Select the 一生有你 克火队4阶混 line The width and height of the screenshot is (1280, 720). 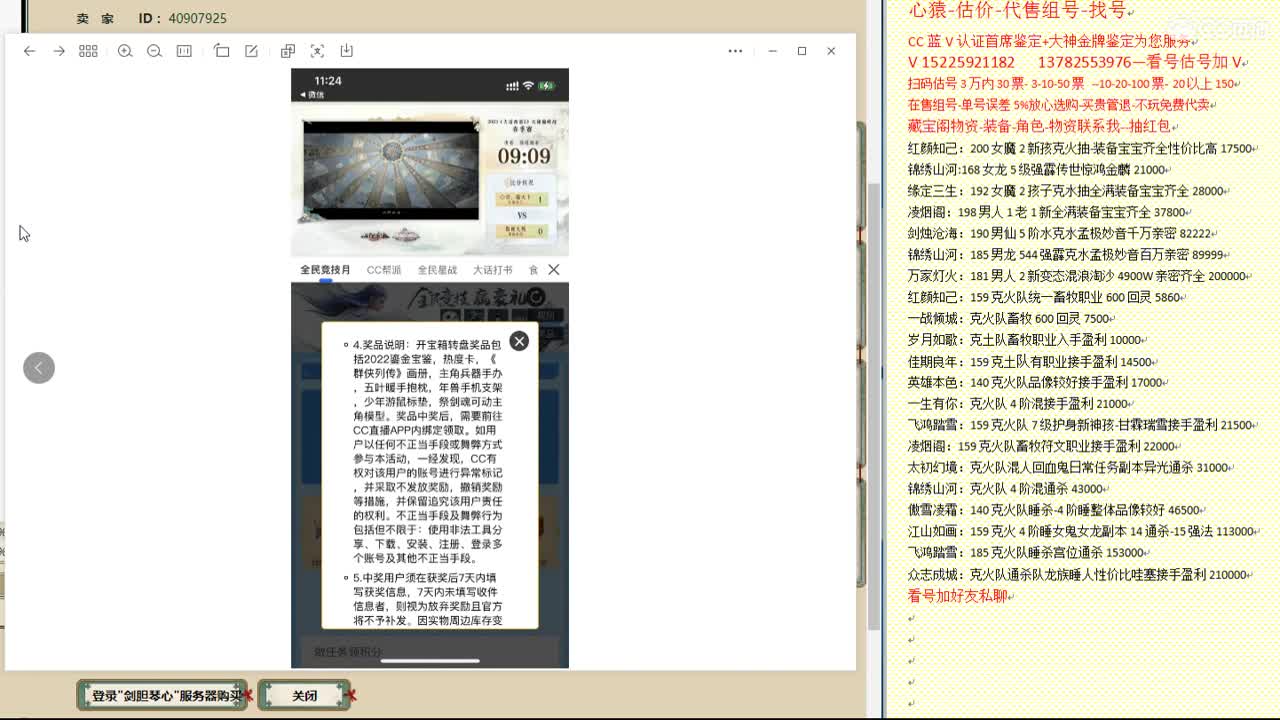pos(1019,404)
